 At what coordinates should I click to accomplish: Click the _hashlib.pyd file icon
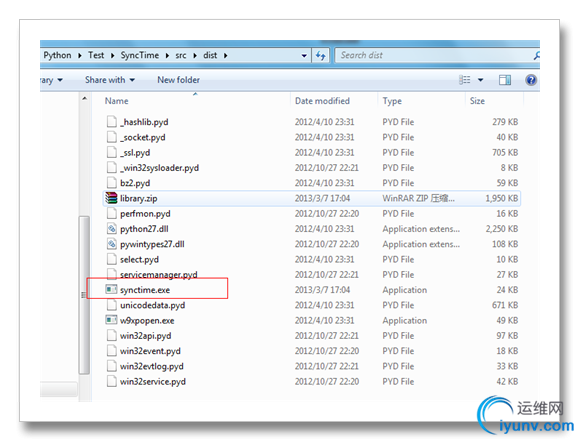click(111, 121)
